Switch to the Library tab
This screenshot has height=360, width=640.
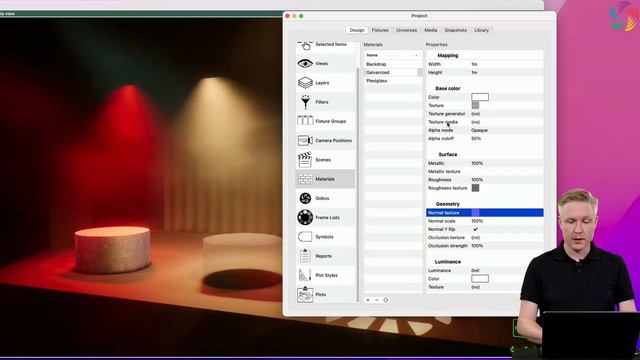(482, 30)
